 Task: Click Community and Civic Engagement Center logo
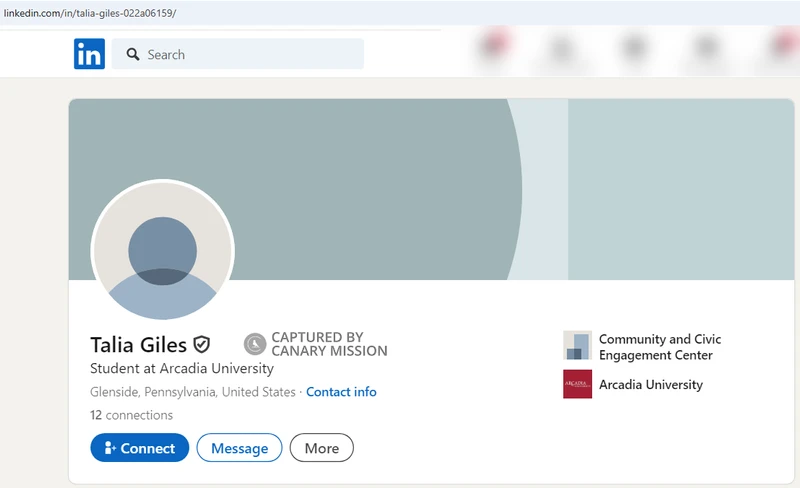click(x=578, y=345)
